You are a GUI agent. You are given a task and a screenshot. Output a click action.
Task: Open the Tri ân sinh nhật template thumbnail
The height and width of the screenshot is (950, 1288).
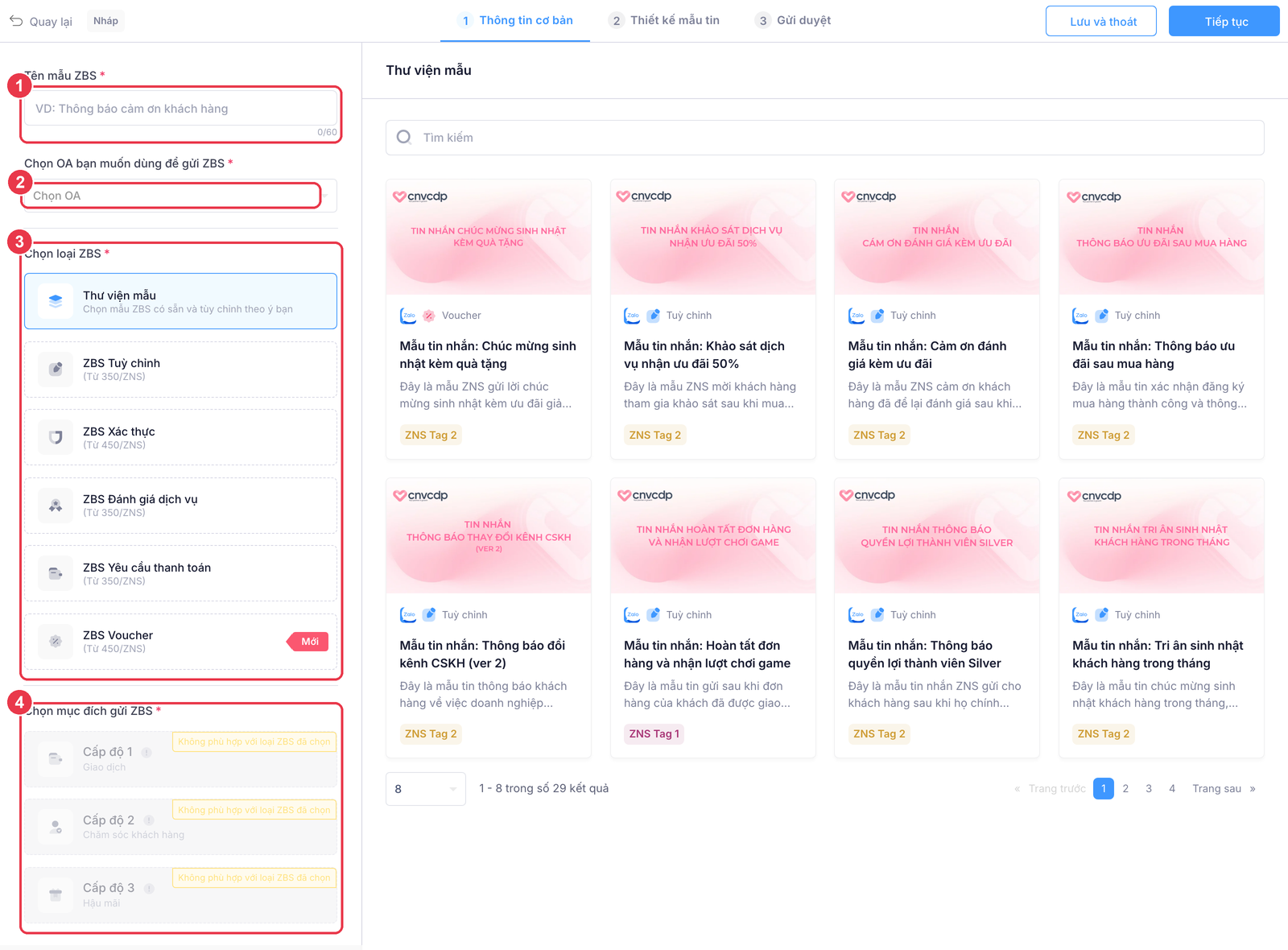coord(1161,536)
